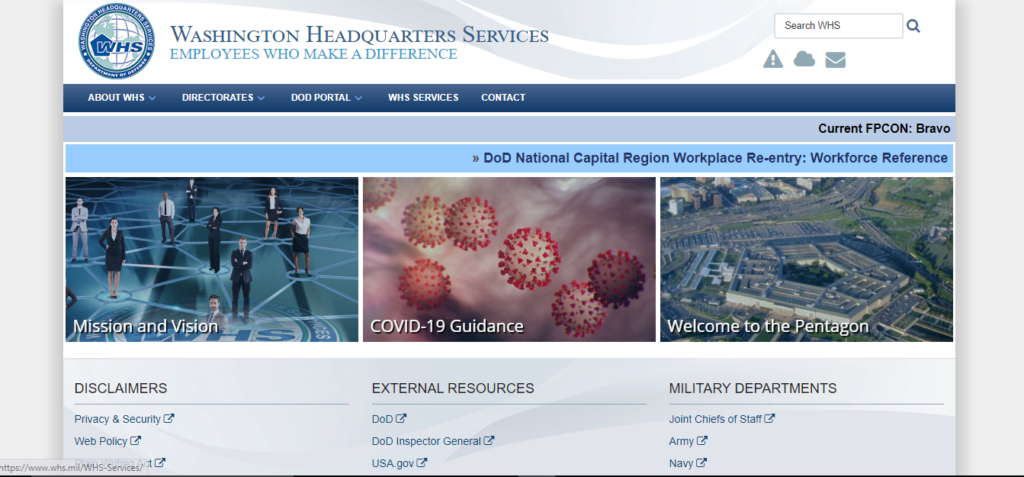1024x477 pixels.
Task: Click external-link icon beside Joint Chiefs of Staff
Action: [769, 419]
